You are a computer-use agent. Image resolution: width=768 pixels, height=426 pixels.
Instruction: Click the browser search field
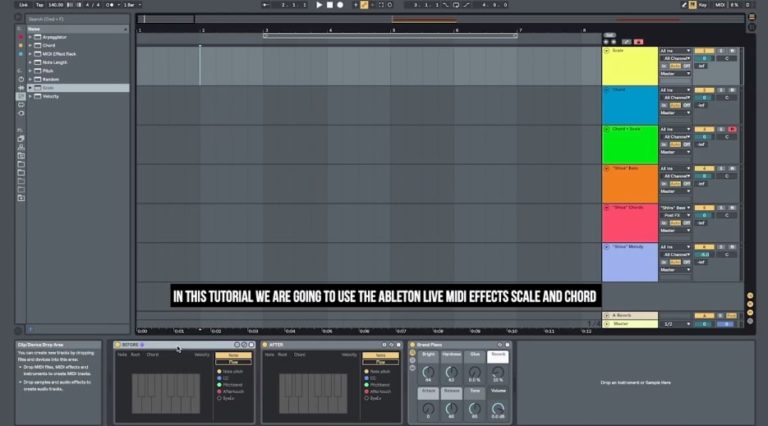click(x=75, y=19)
